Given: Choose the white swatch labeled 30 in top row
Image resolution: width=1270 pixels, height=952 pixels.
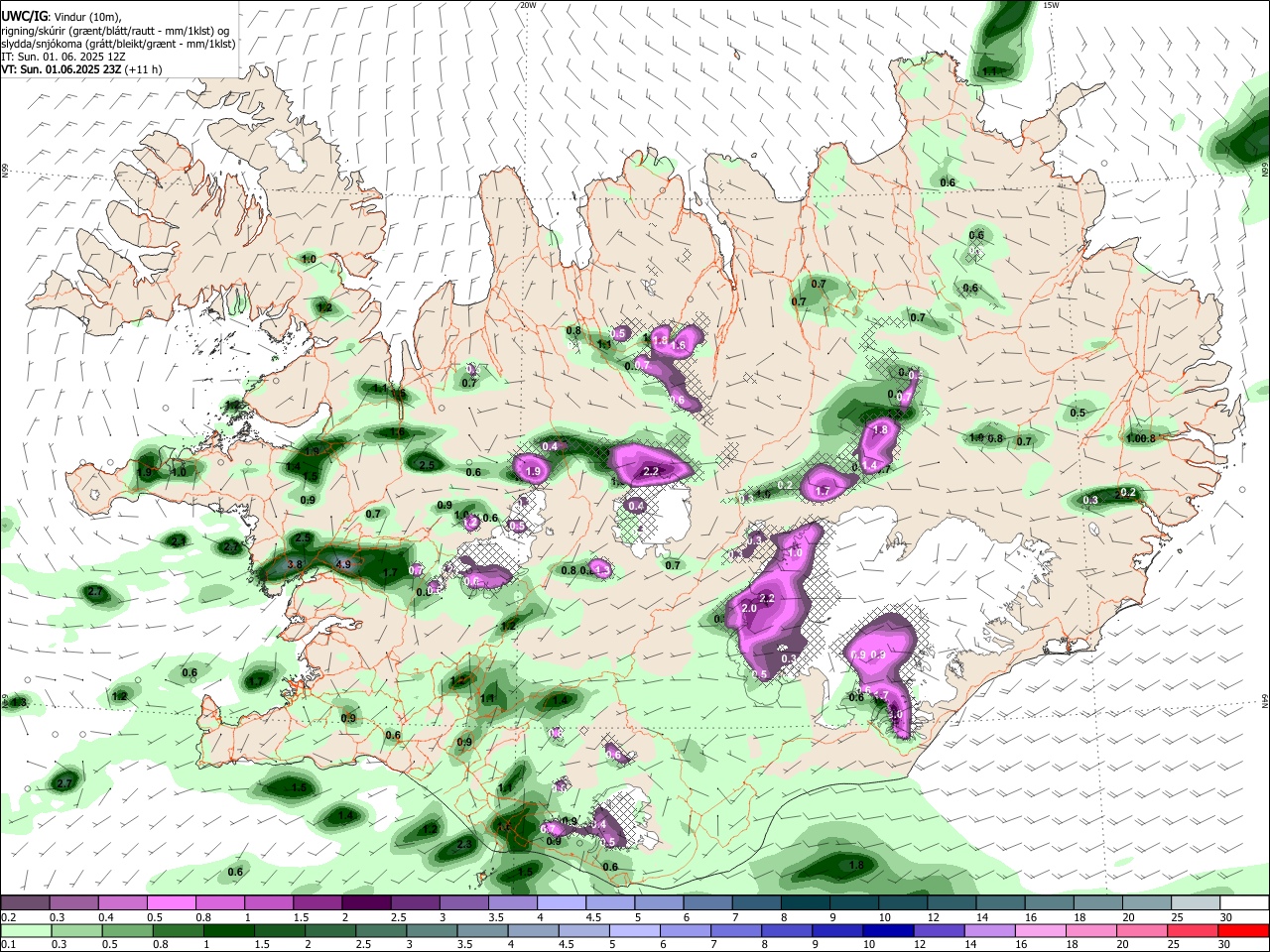Looking at the screenshot, I should click(x=1243, y=902).
